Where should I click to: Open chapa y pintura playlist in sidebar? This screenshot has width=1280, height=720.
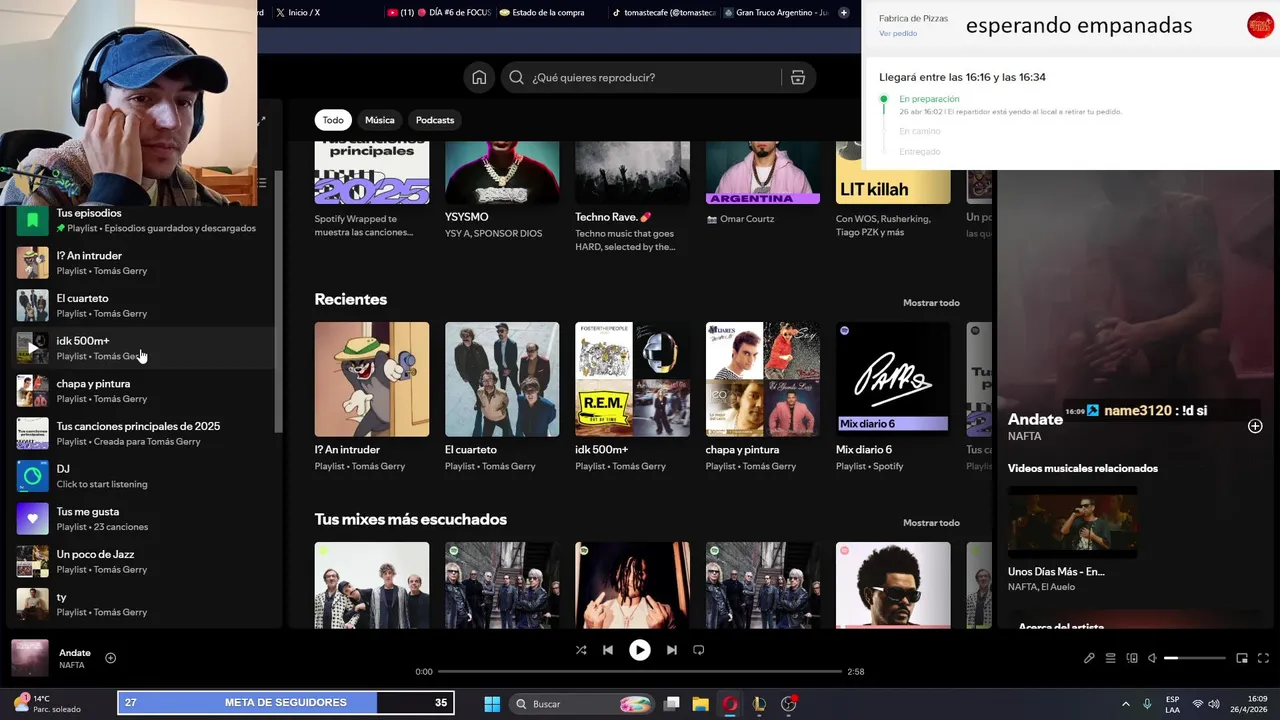point(143,391)
